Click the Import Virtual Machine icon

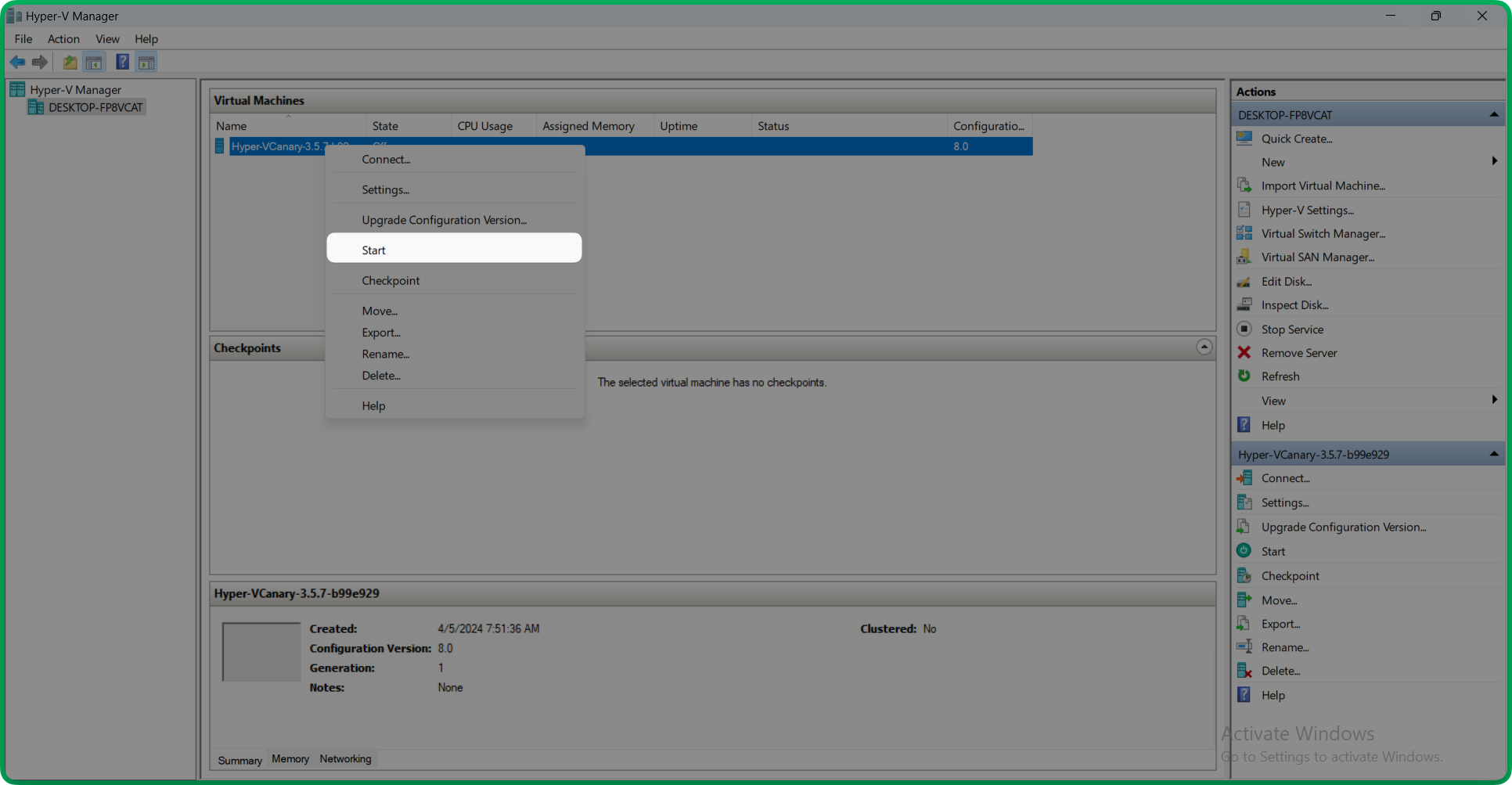click(x=1244, y=185)
